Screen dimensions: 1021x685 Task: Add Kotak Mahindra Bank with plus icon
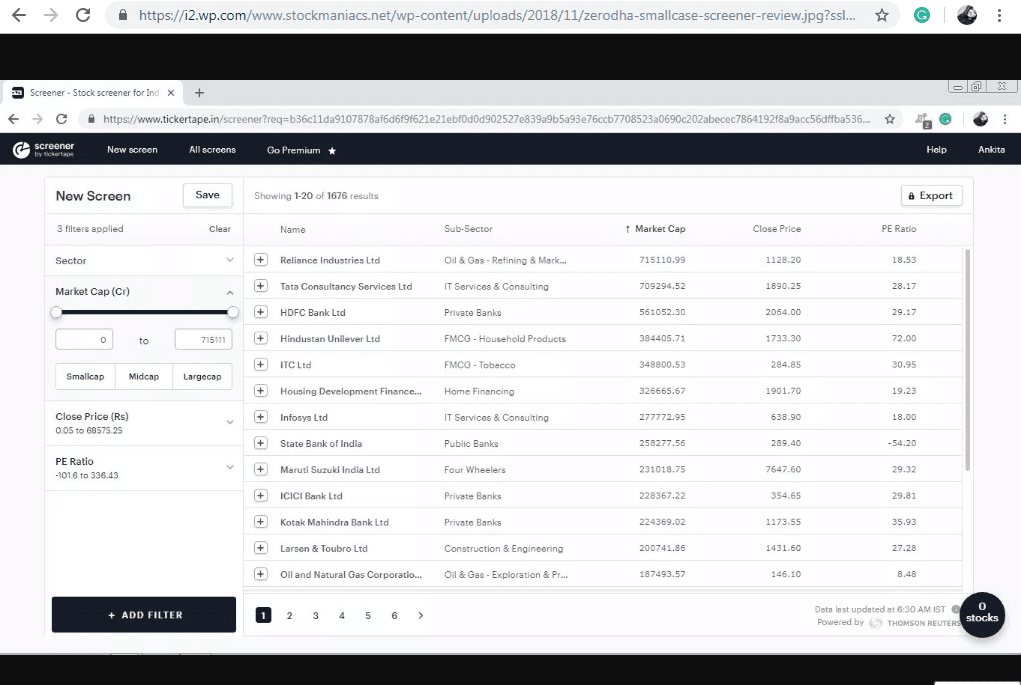coord(260,522)
